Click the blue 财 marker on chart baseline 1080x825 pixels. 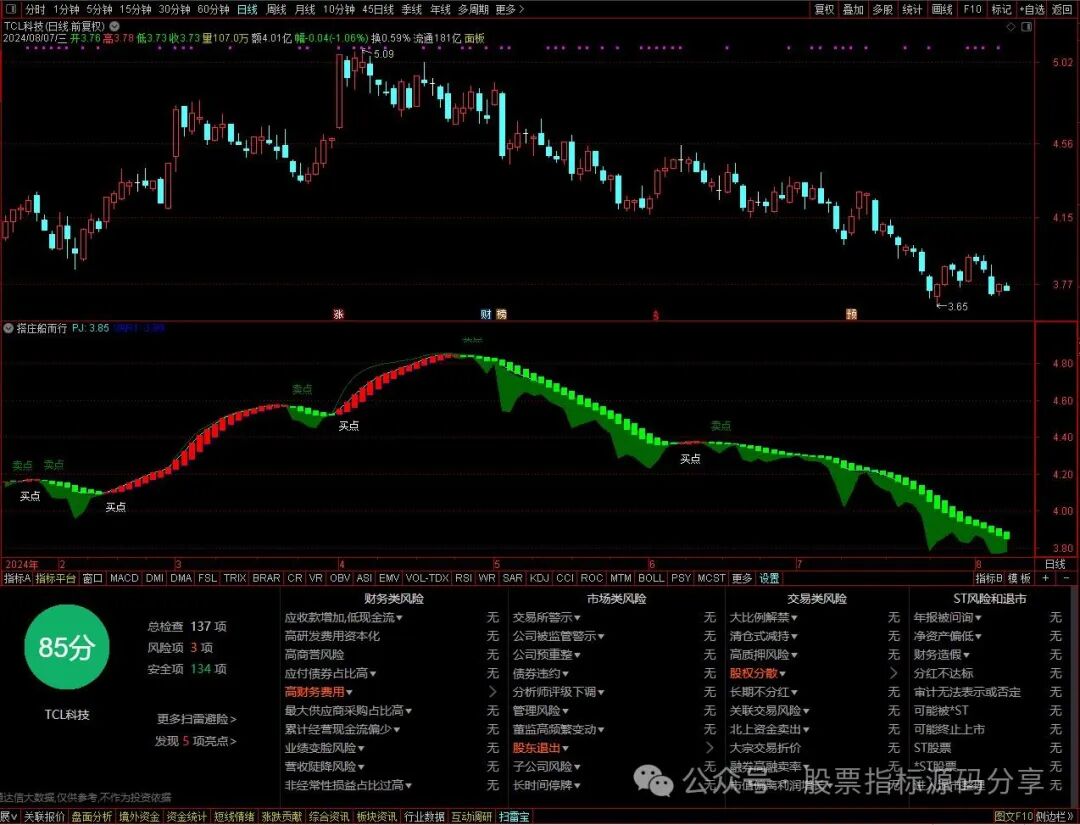point(486,314)
